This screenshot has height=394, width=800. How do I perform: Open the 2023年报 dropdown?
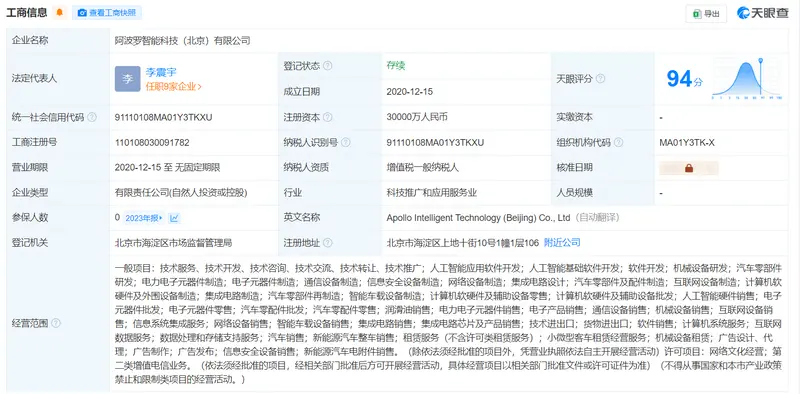pyautogui.click(x=143, y=218)
